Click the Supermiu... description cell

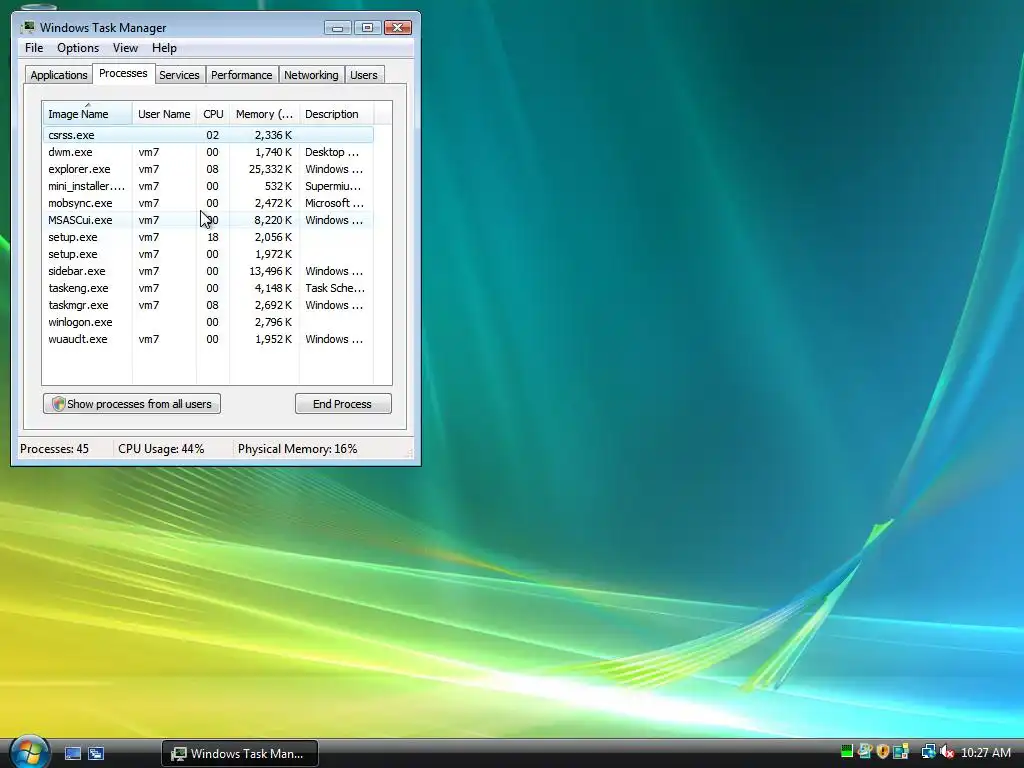tap(333, 186)
